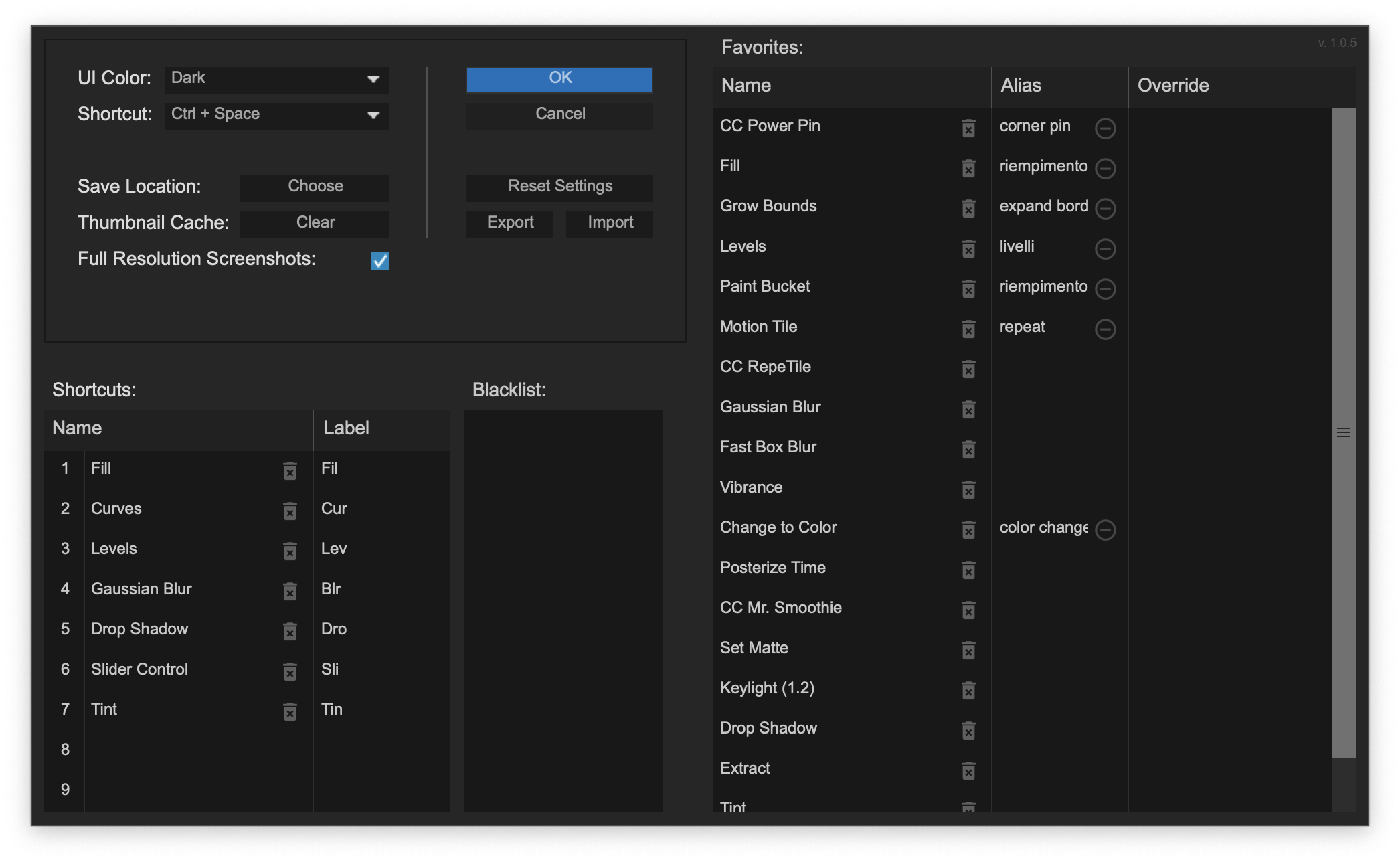Viewport: 1400px width, 862px height.
Task: Choose a save location
Action: tap(315, 187)
